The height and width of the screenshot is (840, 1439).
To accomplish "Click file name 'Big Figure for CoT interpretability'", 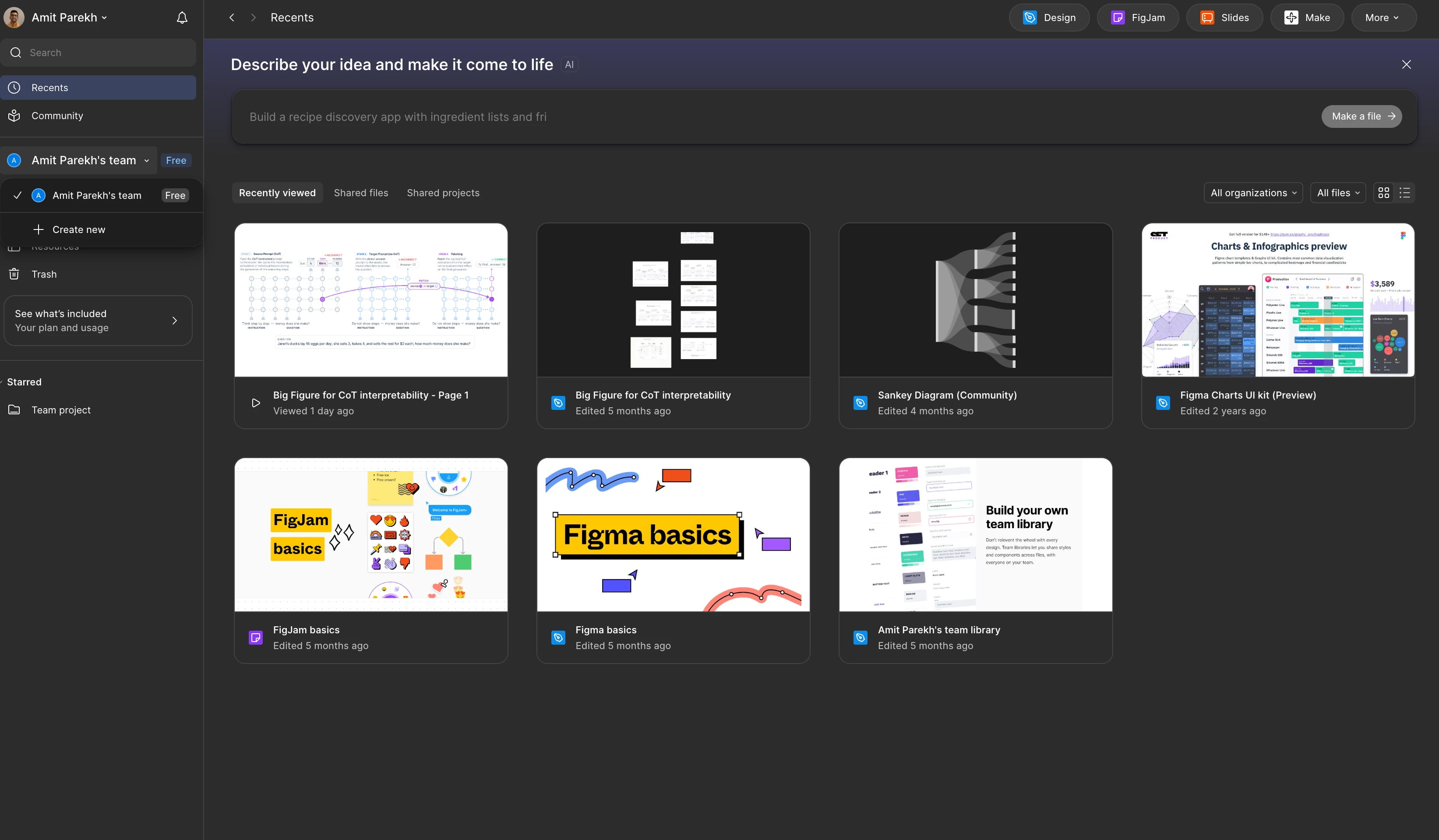I will click(x=652, y=395).
